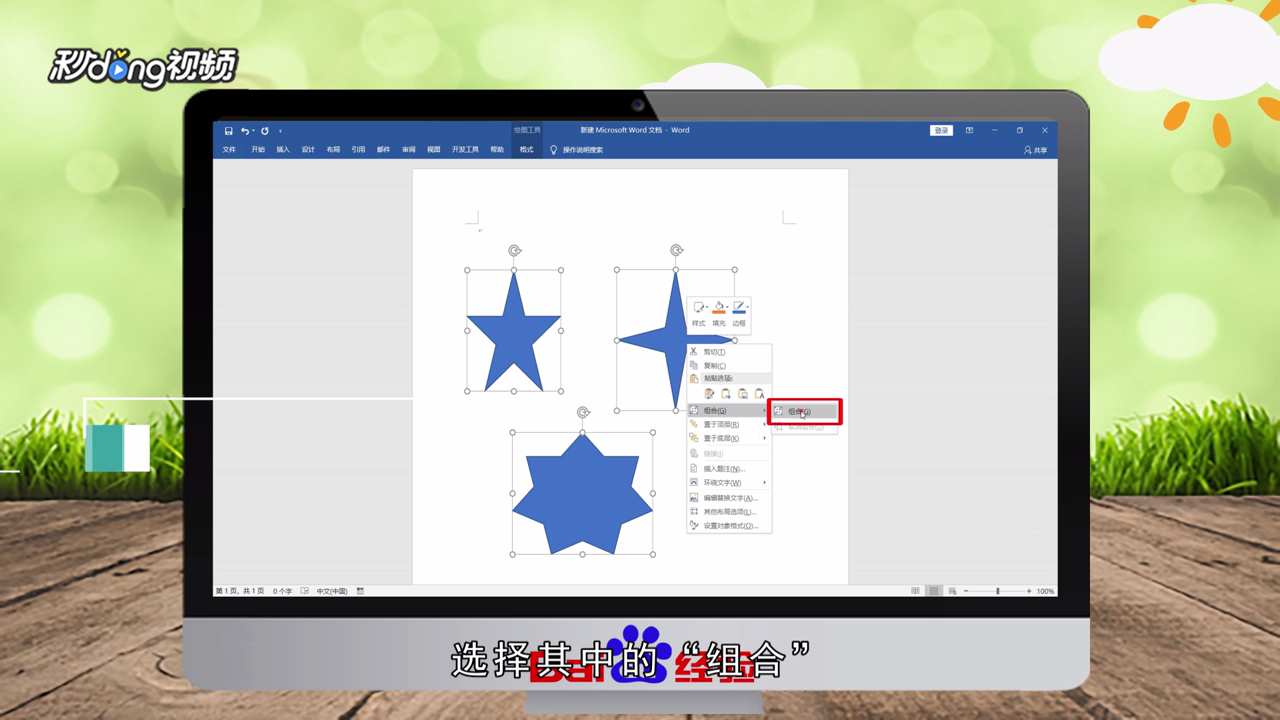The image size is (1280, 720).
Task: Switch to Read Mode view icon
Action: pos(915,591)
